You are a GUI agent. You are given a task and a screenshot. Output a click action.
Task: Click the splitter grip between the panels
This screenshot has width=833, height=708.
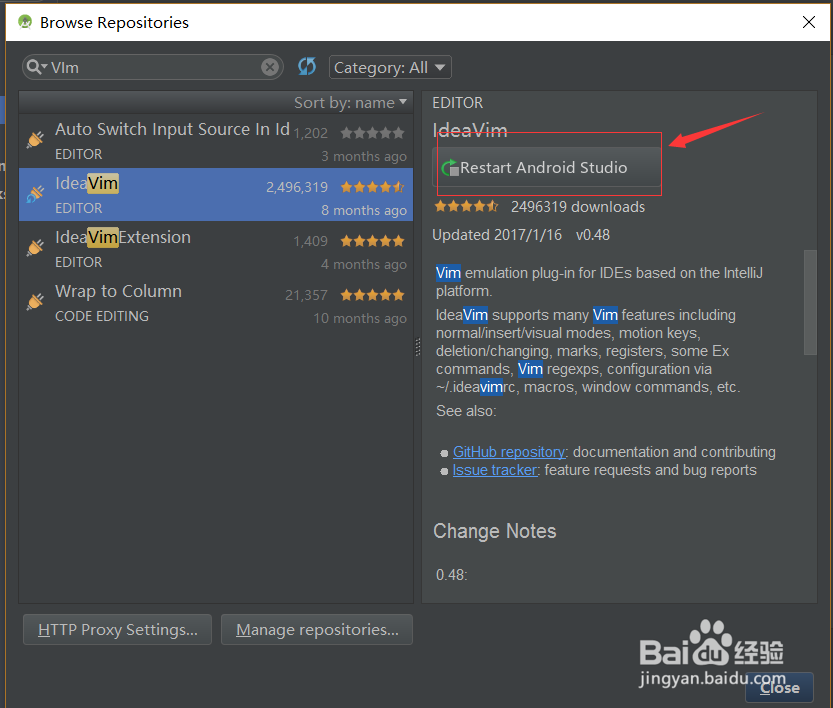click(418, 347)
